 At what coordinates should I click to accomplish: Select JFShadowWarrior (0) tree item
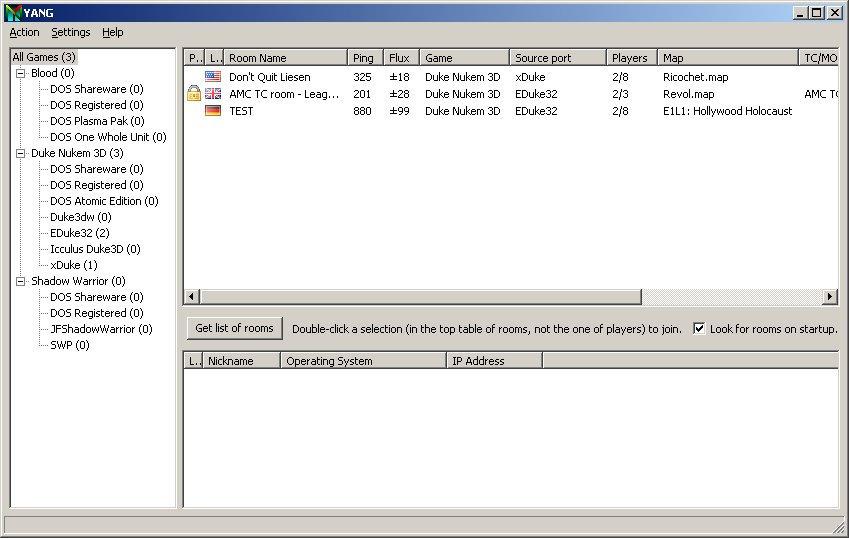pos(101,329)
